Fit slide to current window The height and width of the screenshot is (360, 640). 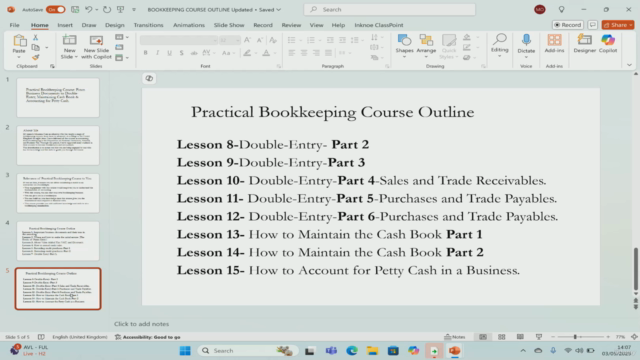[x=634, y=337]
